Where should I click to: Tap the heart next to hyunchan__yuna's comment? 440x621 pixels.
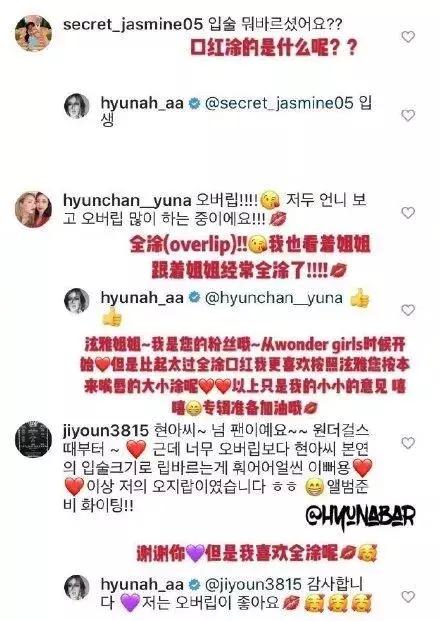[x=408, y=213]
